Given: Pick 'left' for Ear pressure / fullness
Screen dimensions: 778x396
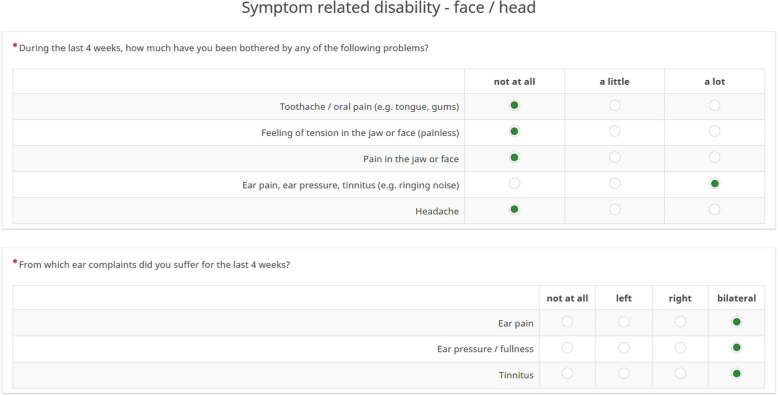Looking at the screenshot, I should click(624, 347).
